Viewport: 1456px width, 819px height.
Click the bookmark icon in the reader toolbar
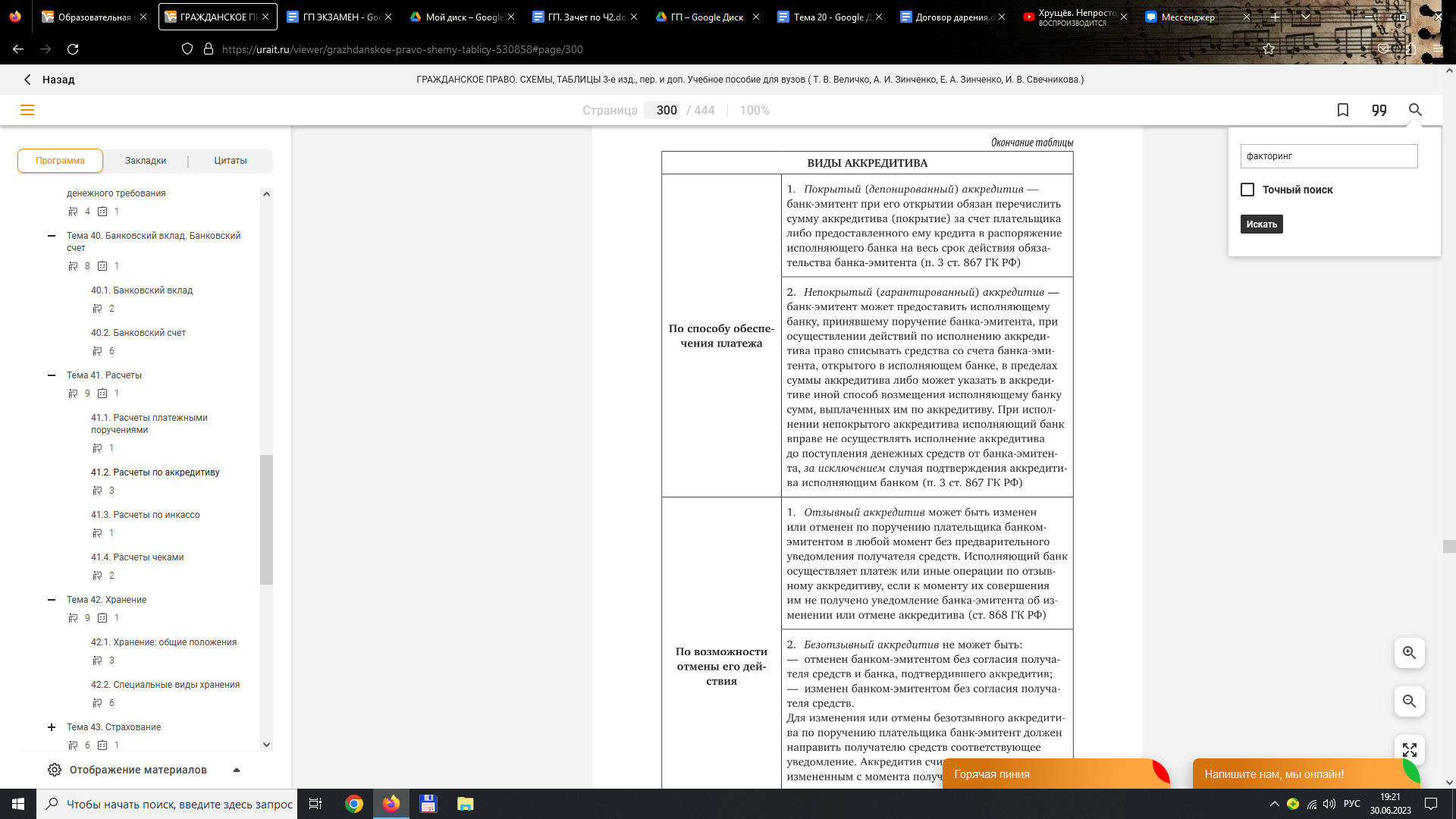pos(1343,110)
